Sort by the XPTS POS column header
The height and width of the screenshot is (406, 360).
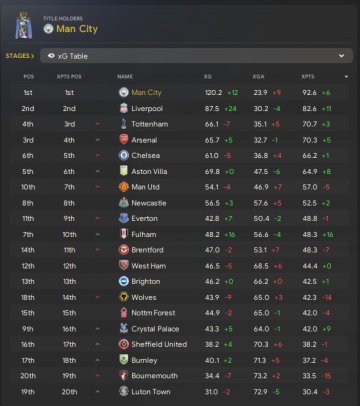coord(69,77)
